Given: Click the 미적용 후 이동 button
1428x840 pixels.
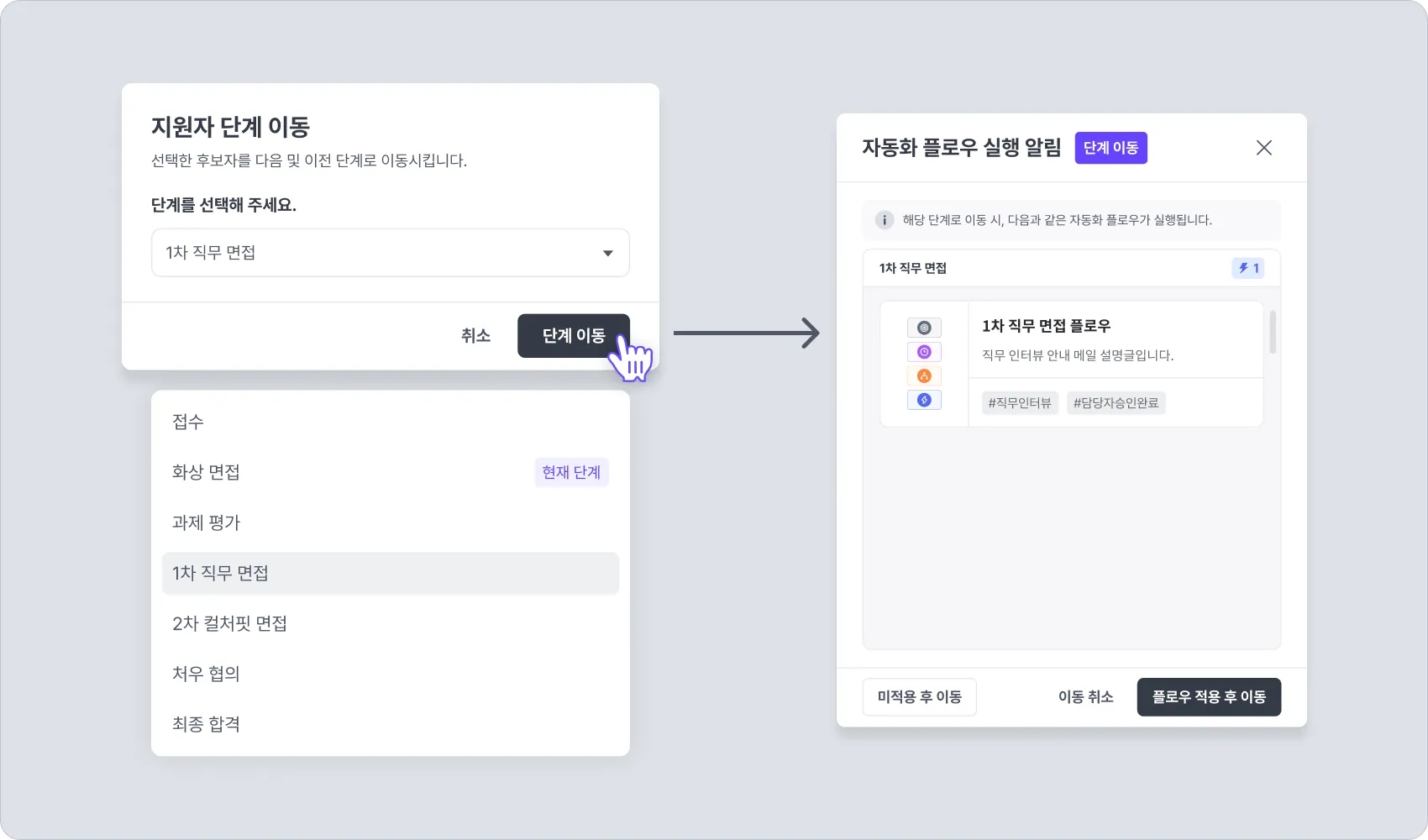Looking at the screenshot, I should [x=919, y=697].
